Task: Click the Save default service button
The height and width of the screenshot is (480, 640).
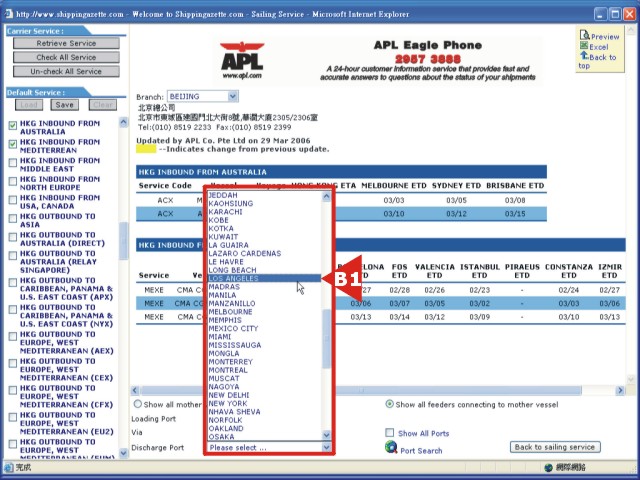Action: pyautogui.click(x=64, y=105)
